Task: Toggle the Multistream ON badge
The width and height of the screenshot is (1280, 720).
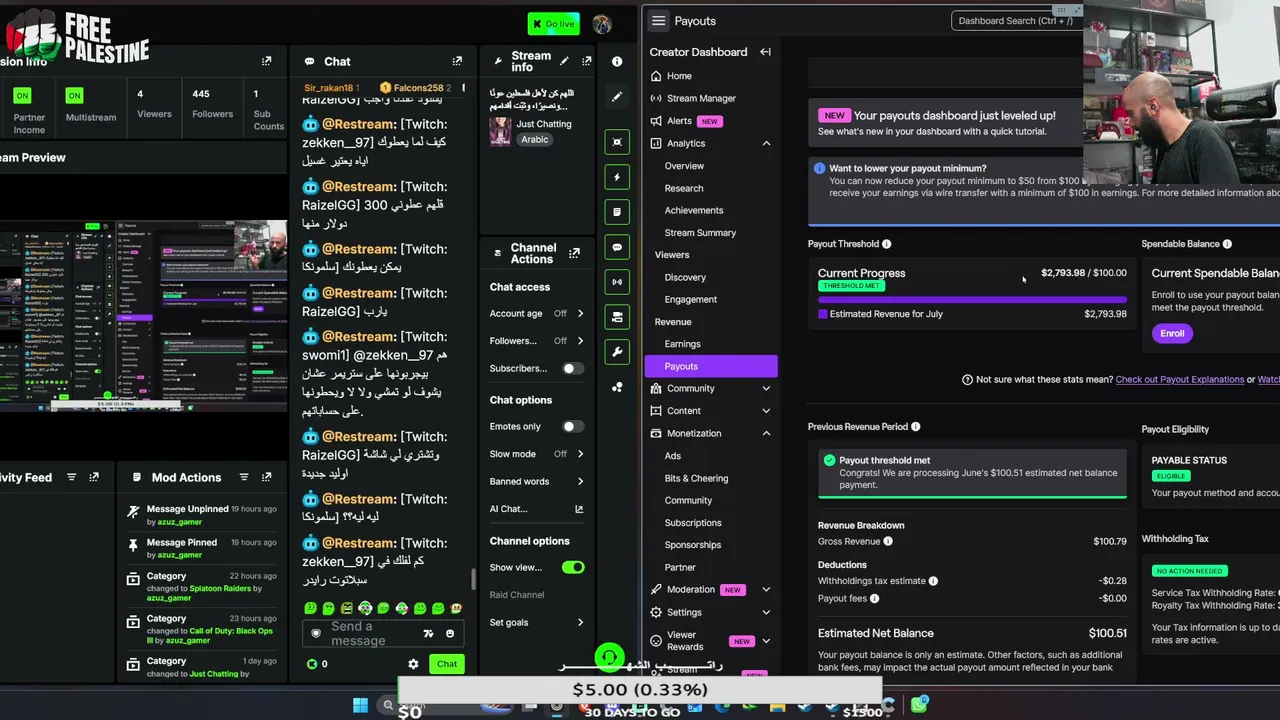Action: [x=74, y=96]
